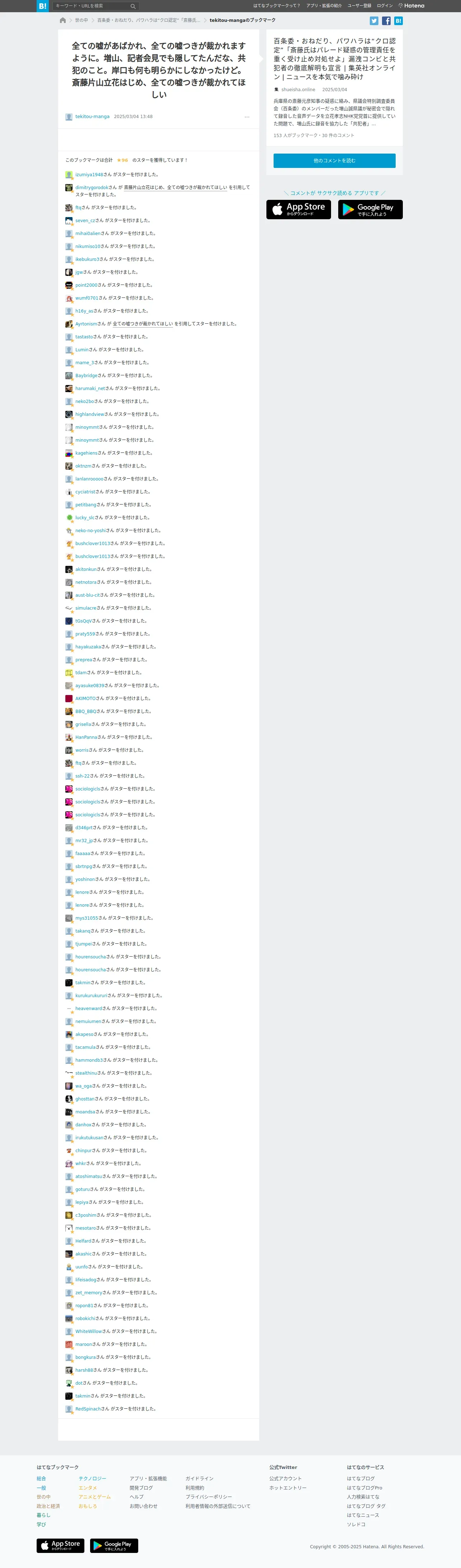Open the ログイン menu item
This screenshot has width=461, height=1568.
pyautogui.click(x=385, y=6)
